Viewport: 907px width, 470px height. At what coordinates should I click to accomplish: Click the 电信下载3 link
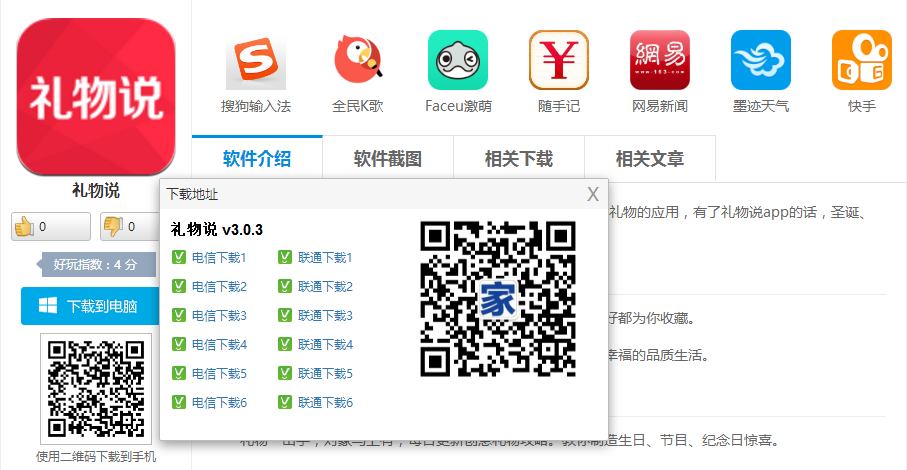click(x=219, y=316)
